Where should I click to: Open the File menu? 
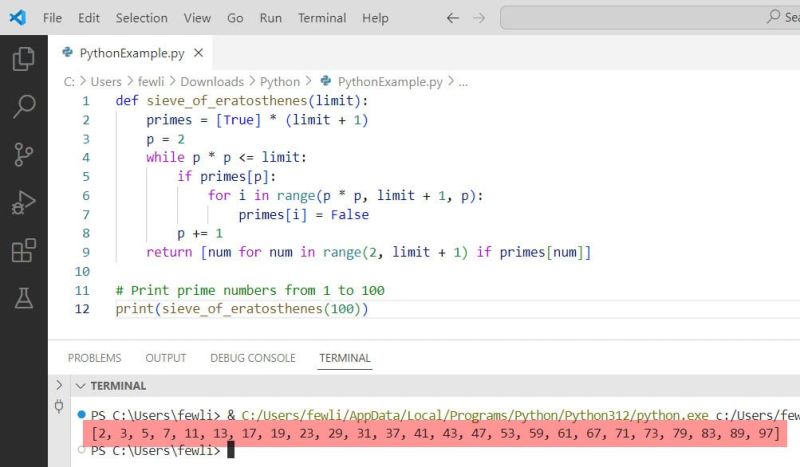(x=53, y=18)
